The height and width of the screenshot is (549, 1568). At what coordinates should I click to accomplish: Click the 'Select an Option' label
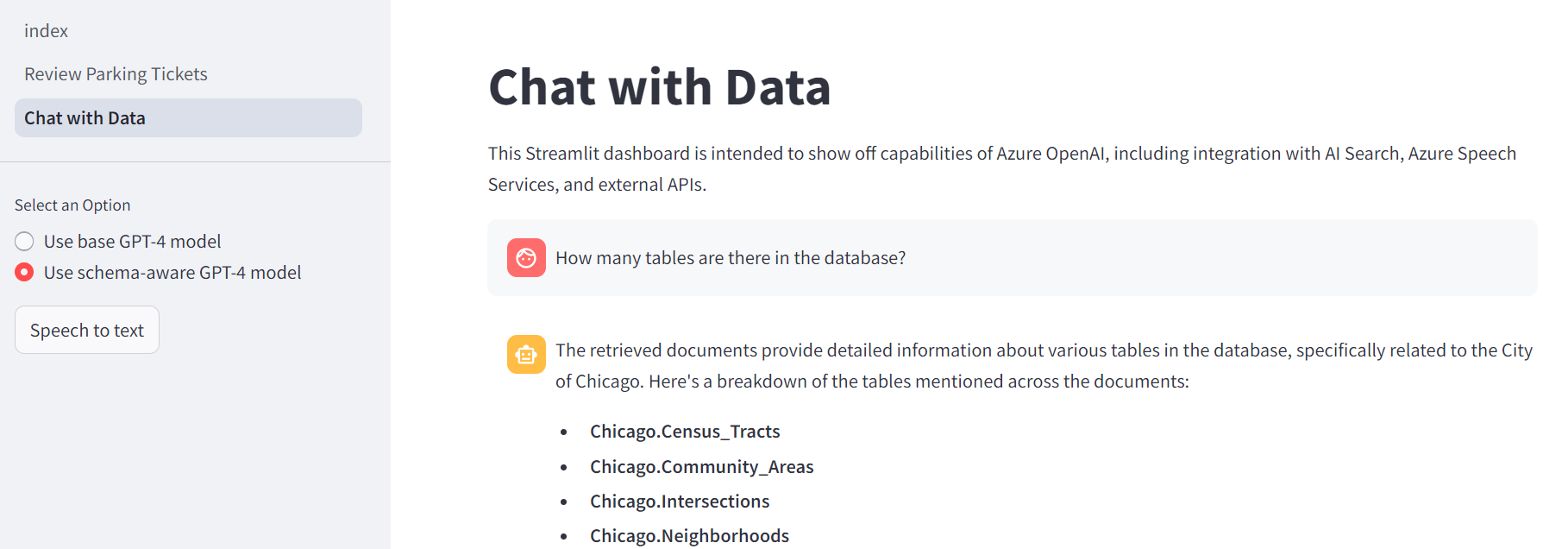tap(72, 205)
